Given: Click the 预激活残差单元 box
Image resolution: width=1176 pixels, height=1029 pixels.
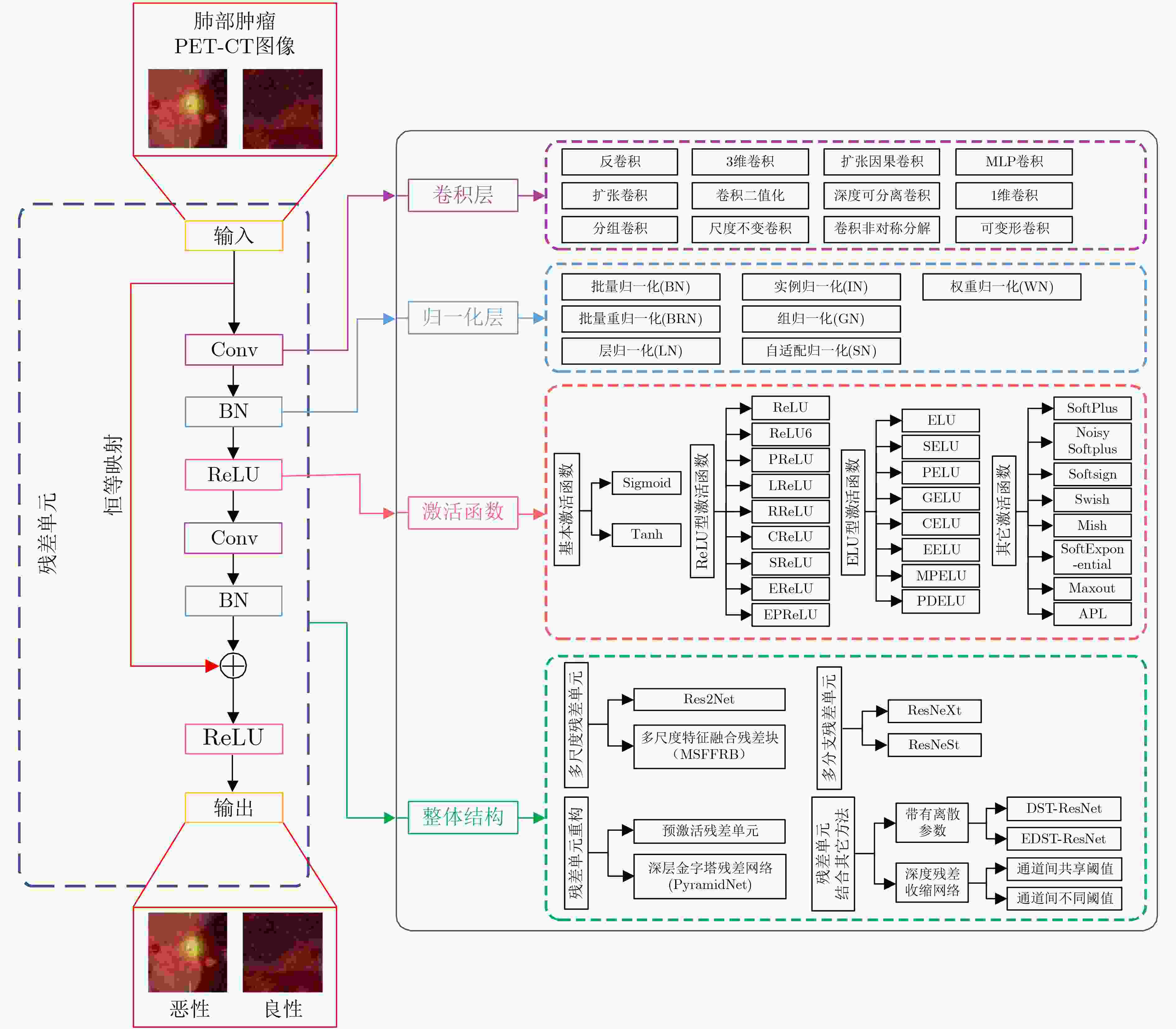Looking at the screenshot, I should 709,831.
